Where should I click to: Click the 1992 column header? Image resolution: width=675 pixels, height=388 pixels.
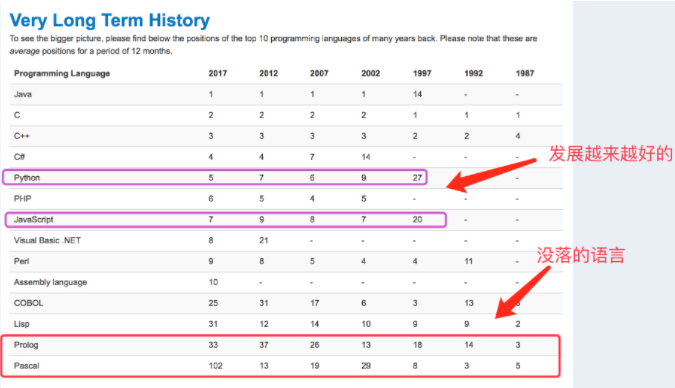coord(474,73)
